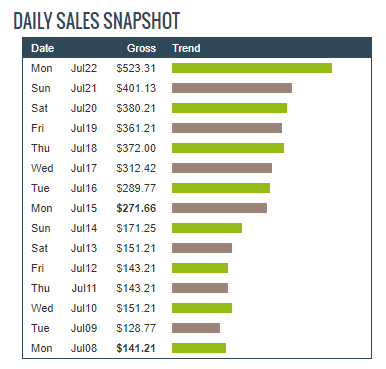Select the Jul20 date cell
The height and width of the screenshot is (369, 386).
pos(84,108)
